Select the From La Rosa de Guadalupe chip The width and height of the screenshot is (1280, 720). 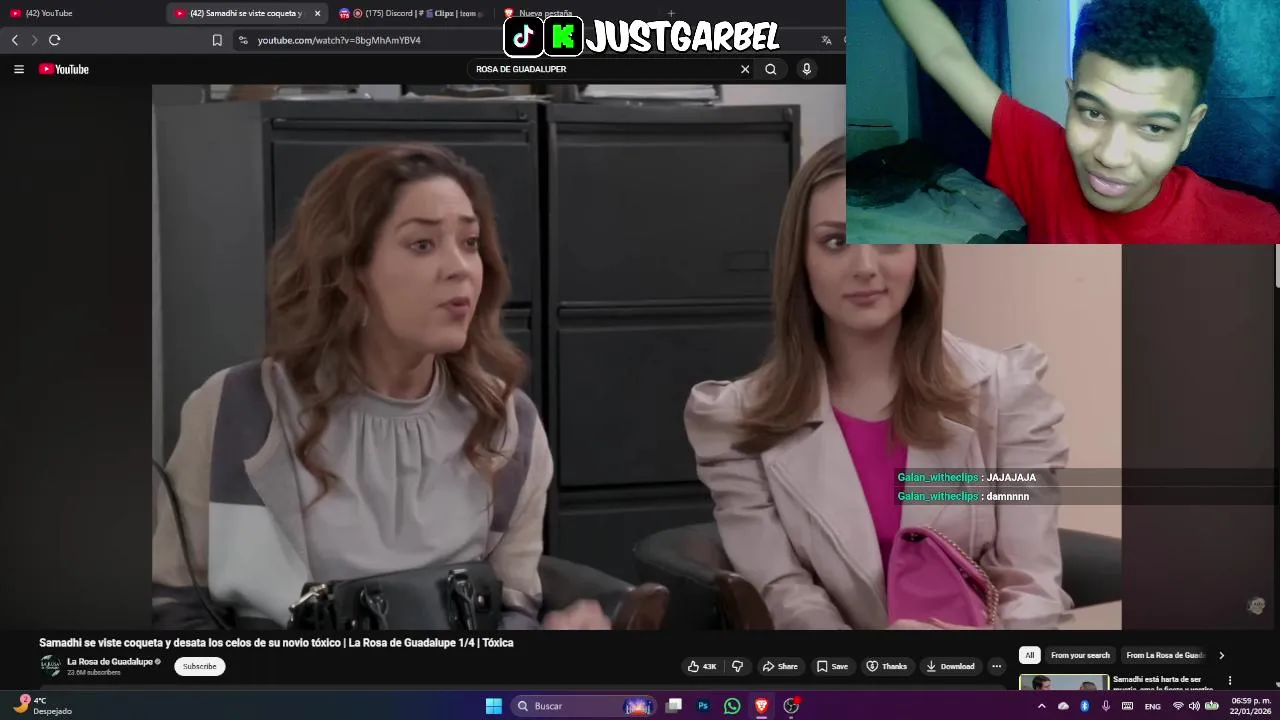1165,655
